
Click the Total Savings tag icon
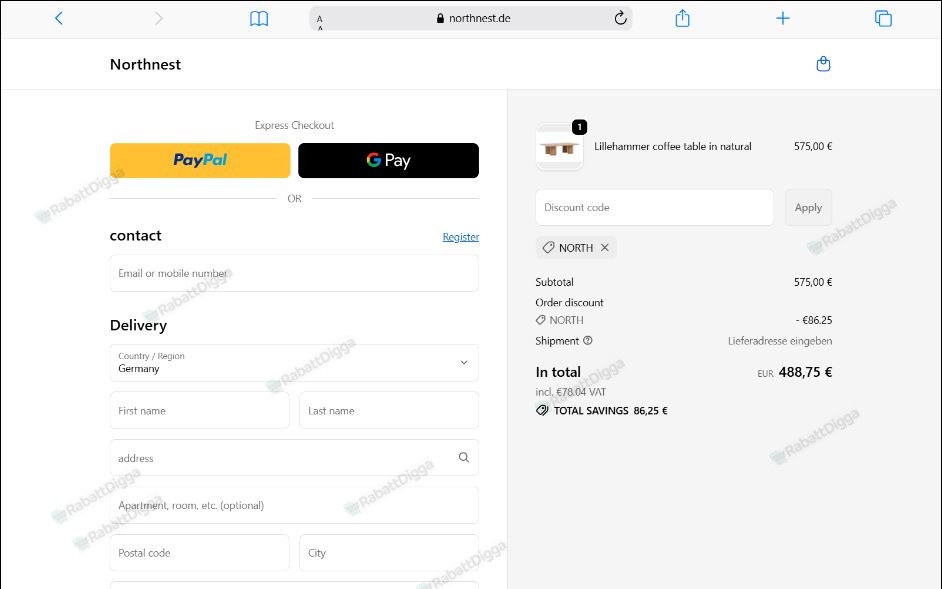(x=542, y=410)
